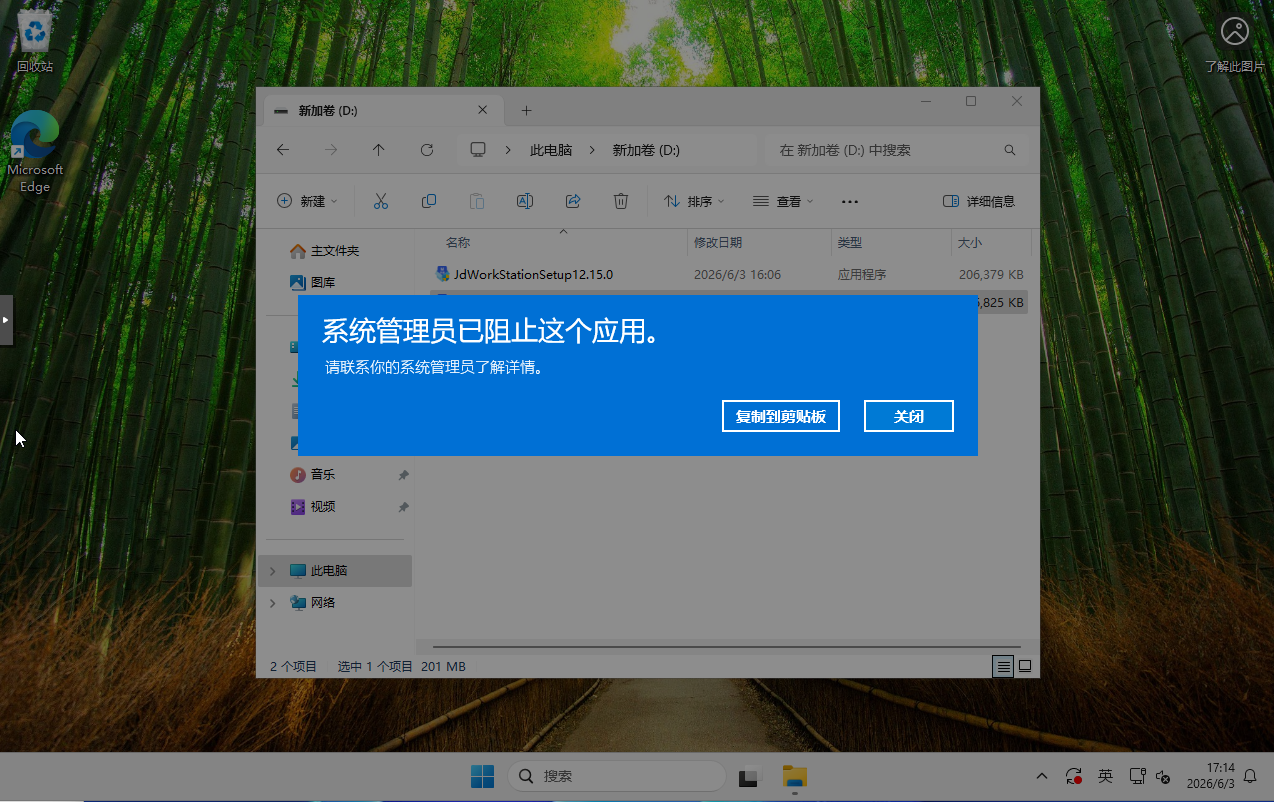Viewport: 1274px width, 802px height.
Task: Click the Back arrow in File Explorer
Action: (283, 150)
